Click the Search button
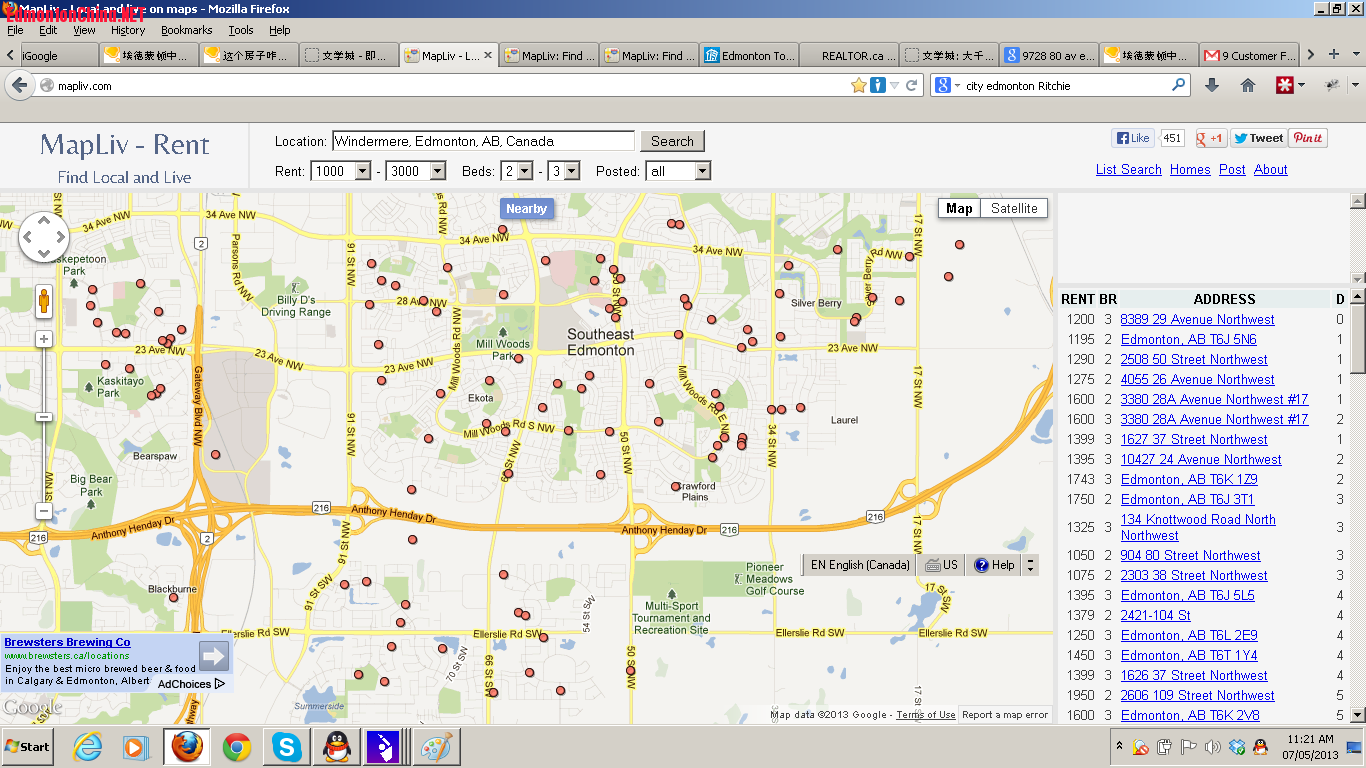Viewport: 1366px width, 768px height. (x=672, y=141)
